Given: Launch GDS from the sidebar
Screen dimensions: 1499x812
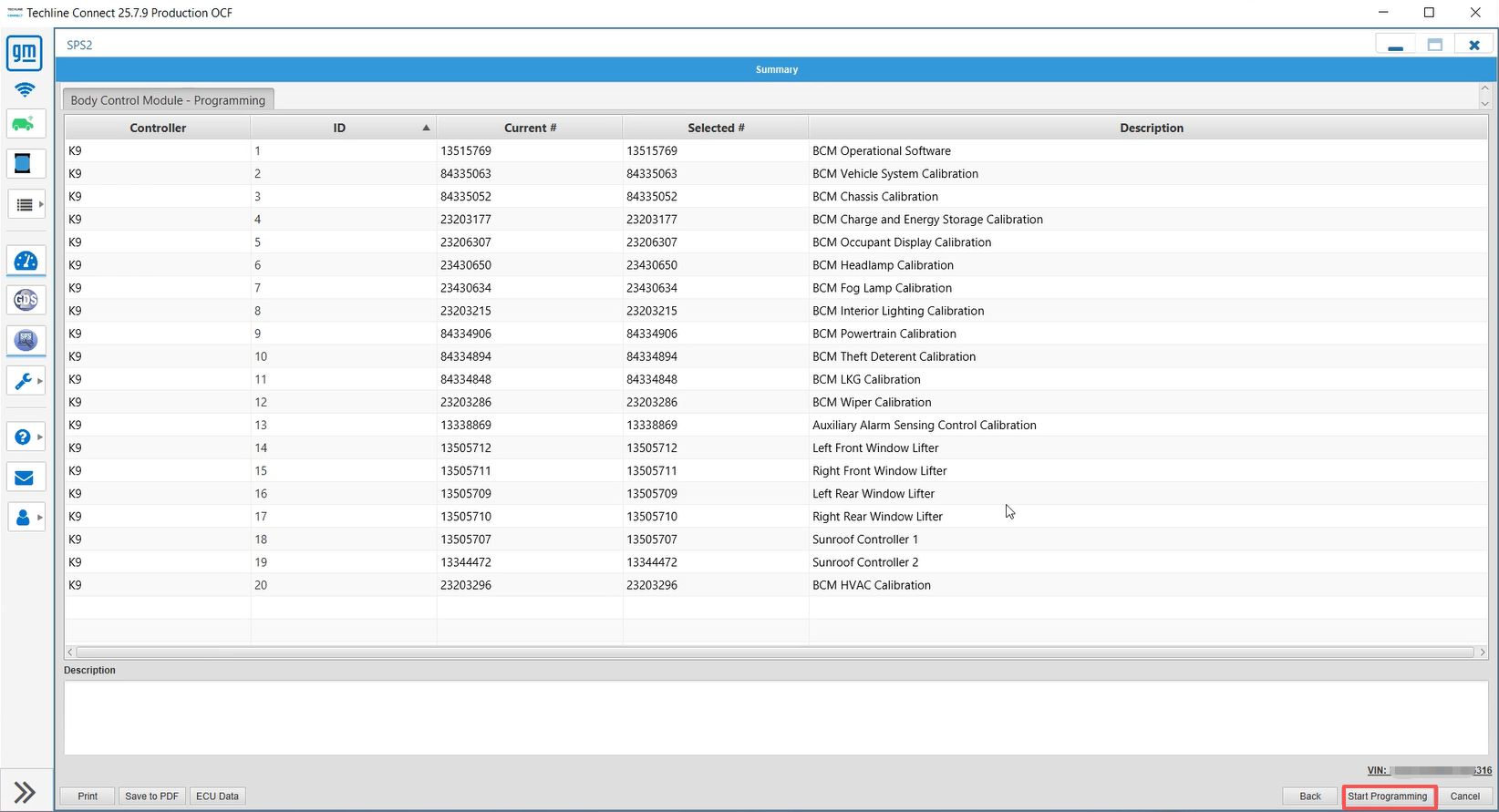Looking at the screenshot, I should pos(26,300).
